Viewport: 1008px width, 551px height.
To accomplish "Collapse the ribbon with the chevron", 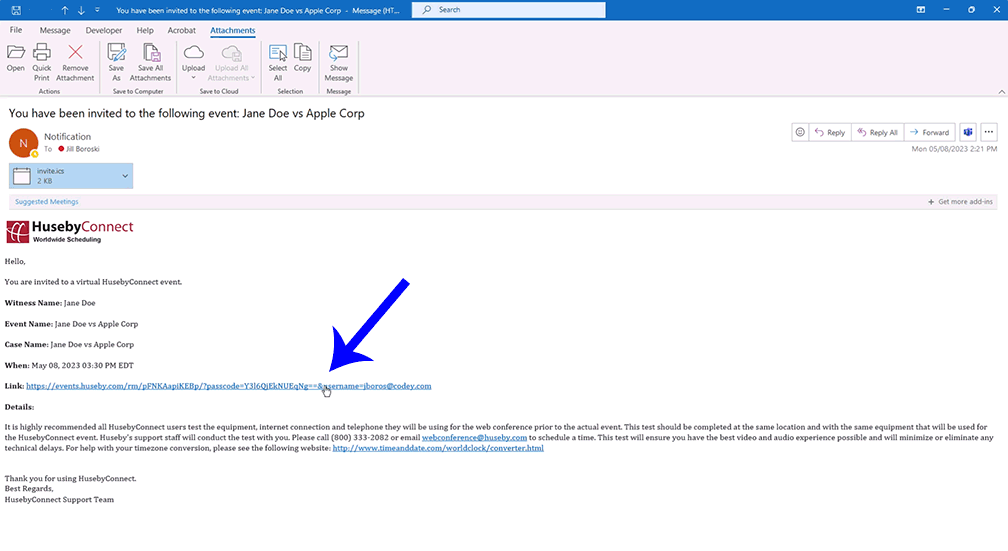I will [1002, 92].
